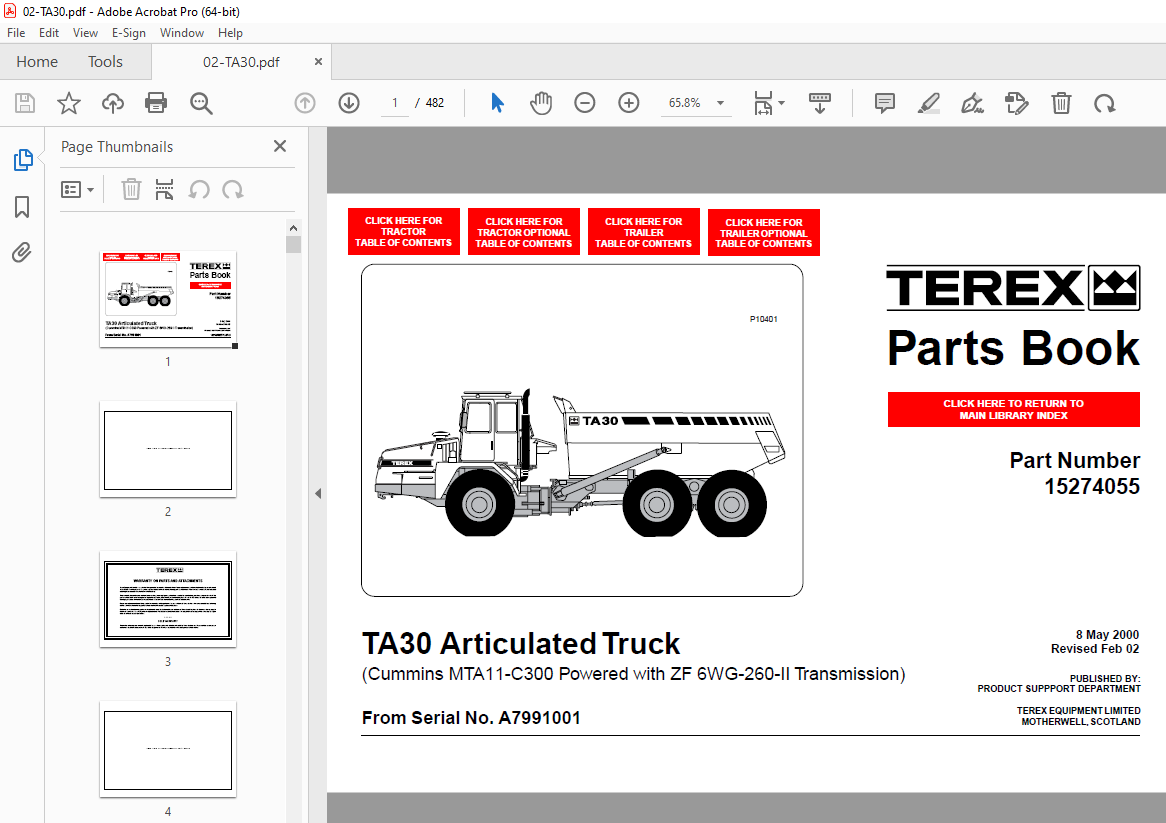Click the Save file icon
This screenshot has width=1166, height=823.
point(25,103)
